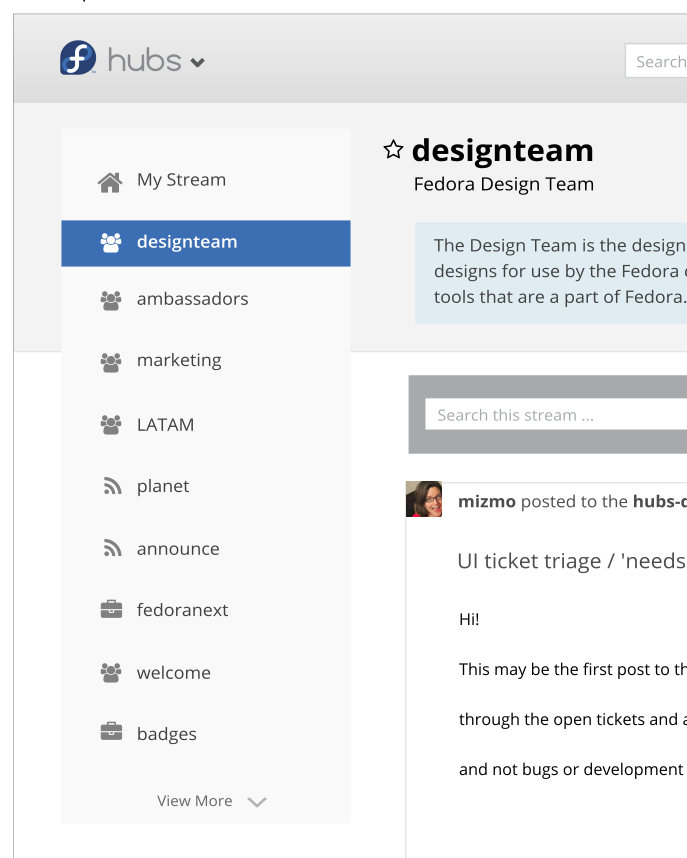
Task: Click the Design Team description box
Action: (x=551, y=273)
